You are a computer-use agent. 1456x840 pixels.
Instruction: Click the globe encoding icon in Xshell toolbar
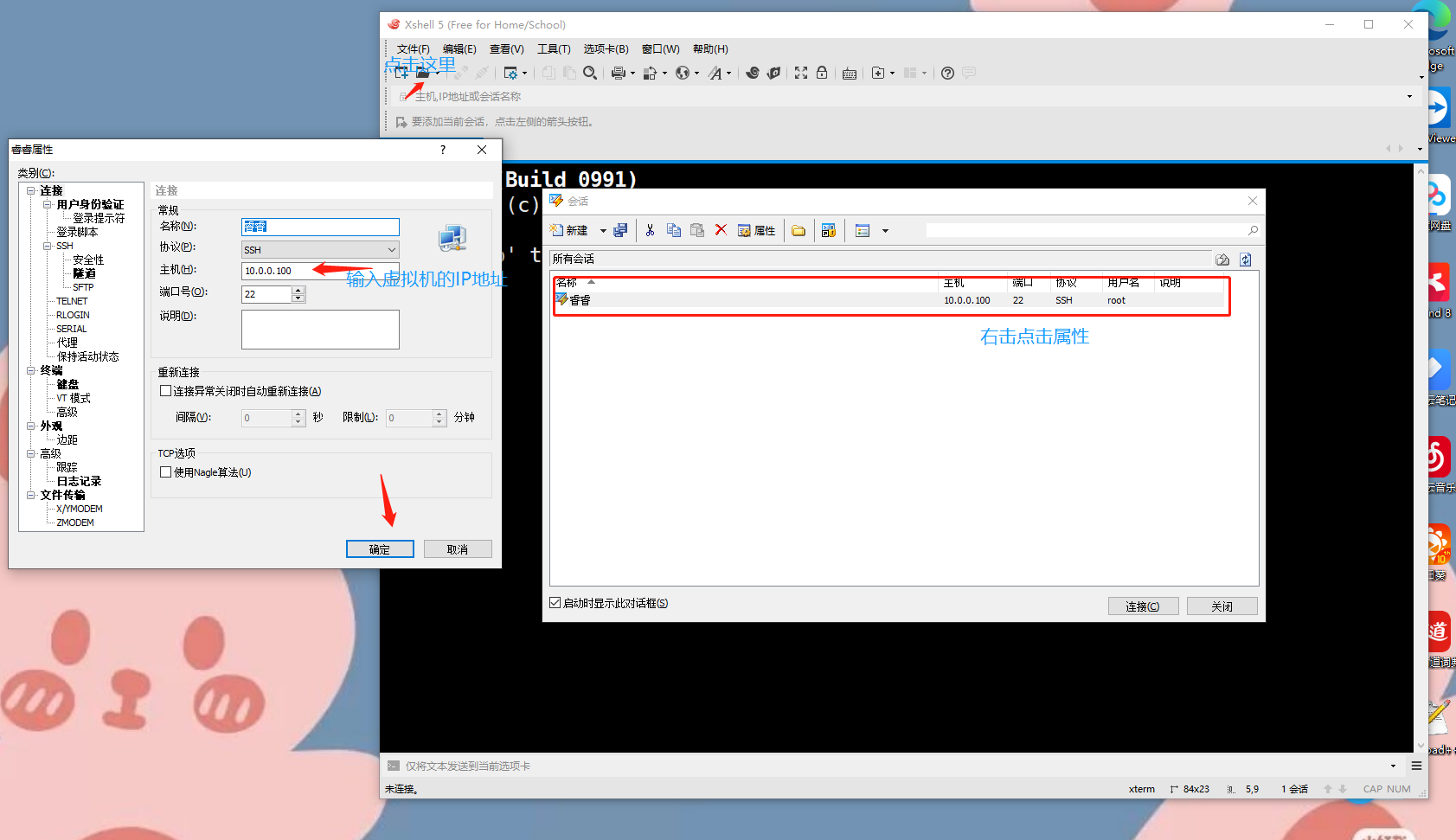683,74
